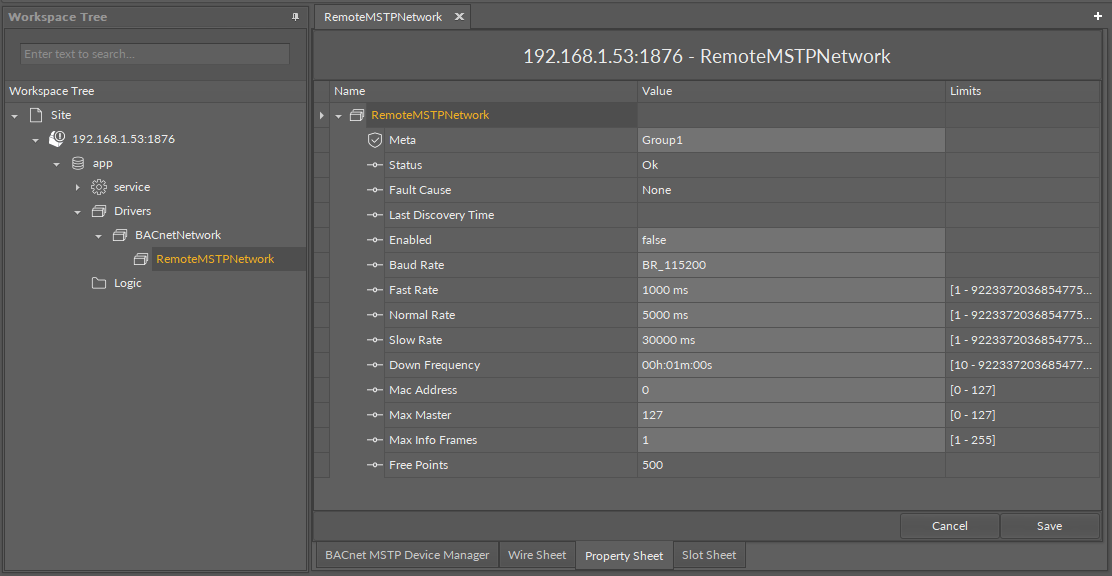Click the Logic folder icon
1112x576 pixels.
coord(99,283)
